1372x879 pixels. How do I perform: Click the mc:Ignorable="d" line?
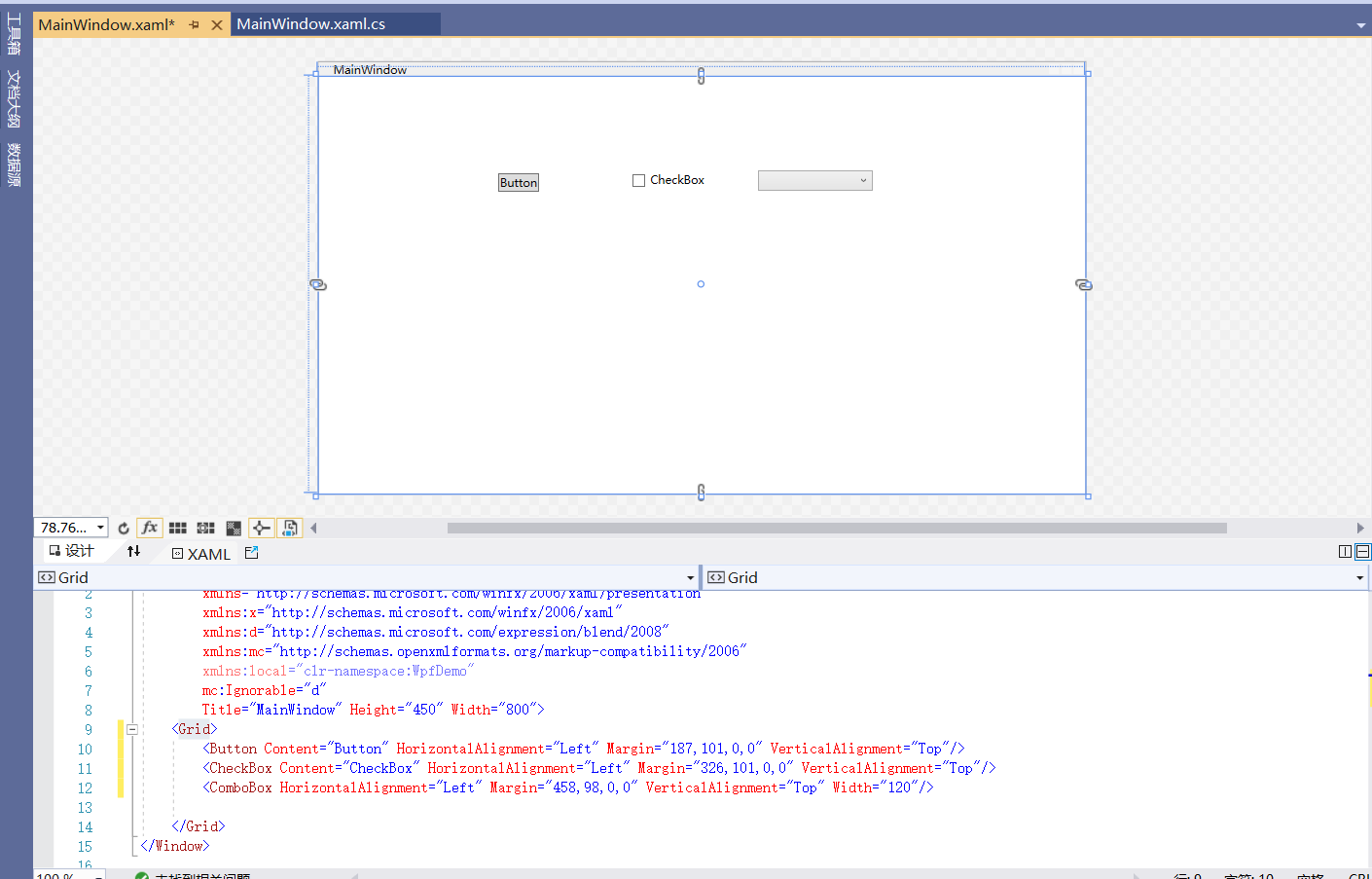pyautogui.click(x=265, y=690)
